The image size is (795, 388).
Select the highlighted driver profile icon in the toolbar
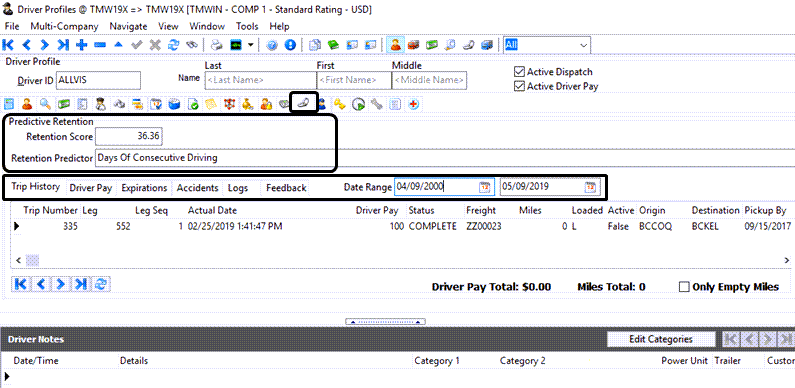(x=395, y=45)
